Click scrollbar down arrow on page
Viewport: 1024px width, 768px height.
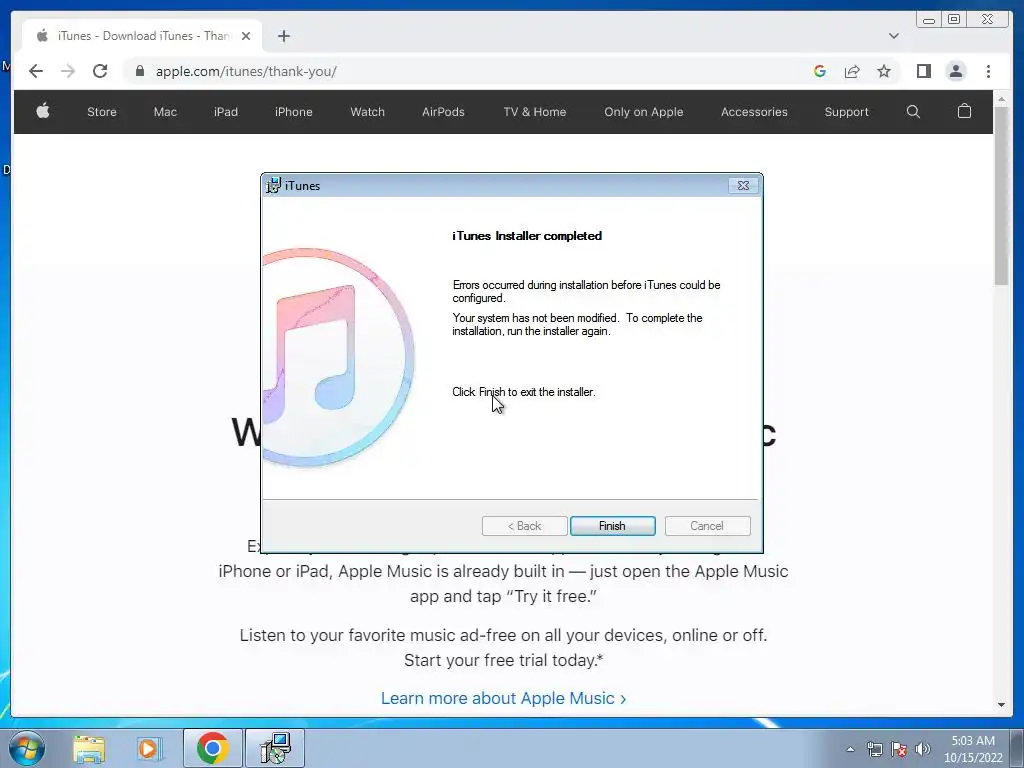[1001, 705]
